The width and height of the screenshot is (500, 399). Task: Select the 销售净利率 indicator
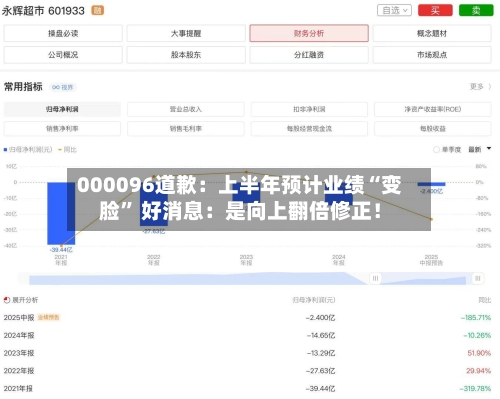62,129
